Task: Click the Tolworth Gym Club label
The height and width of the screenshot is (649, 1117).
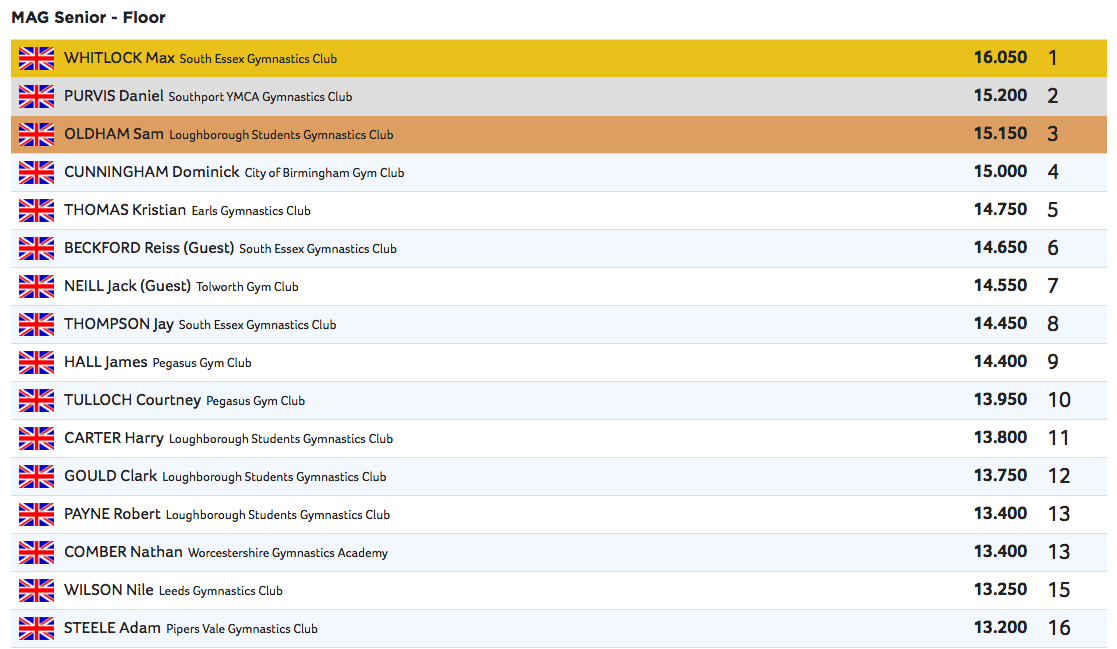Action: [247, 287]
